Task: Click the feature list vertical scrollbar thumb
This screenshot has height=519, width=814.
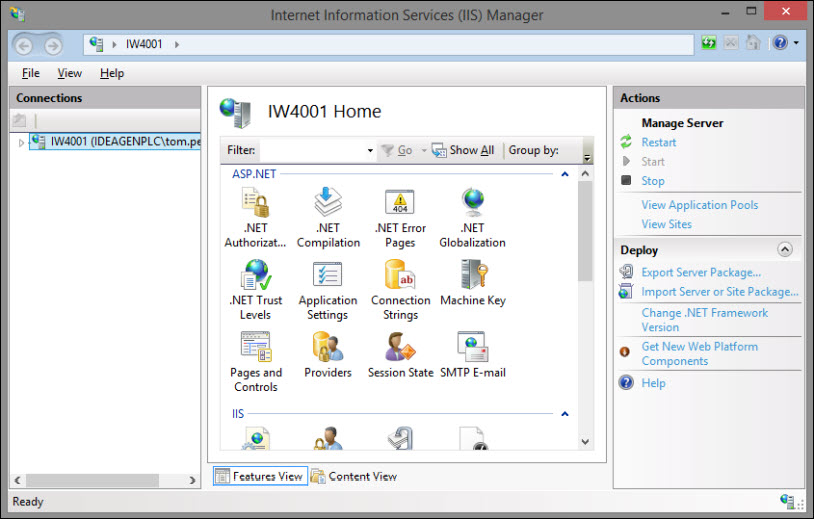Action: coord(585,231)
